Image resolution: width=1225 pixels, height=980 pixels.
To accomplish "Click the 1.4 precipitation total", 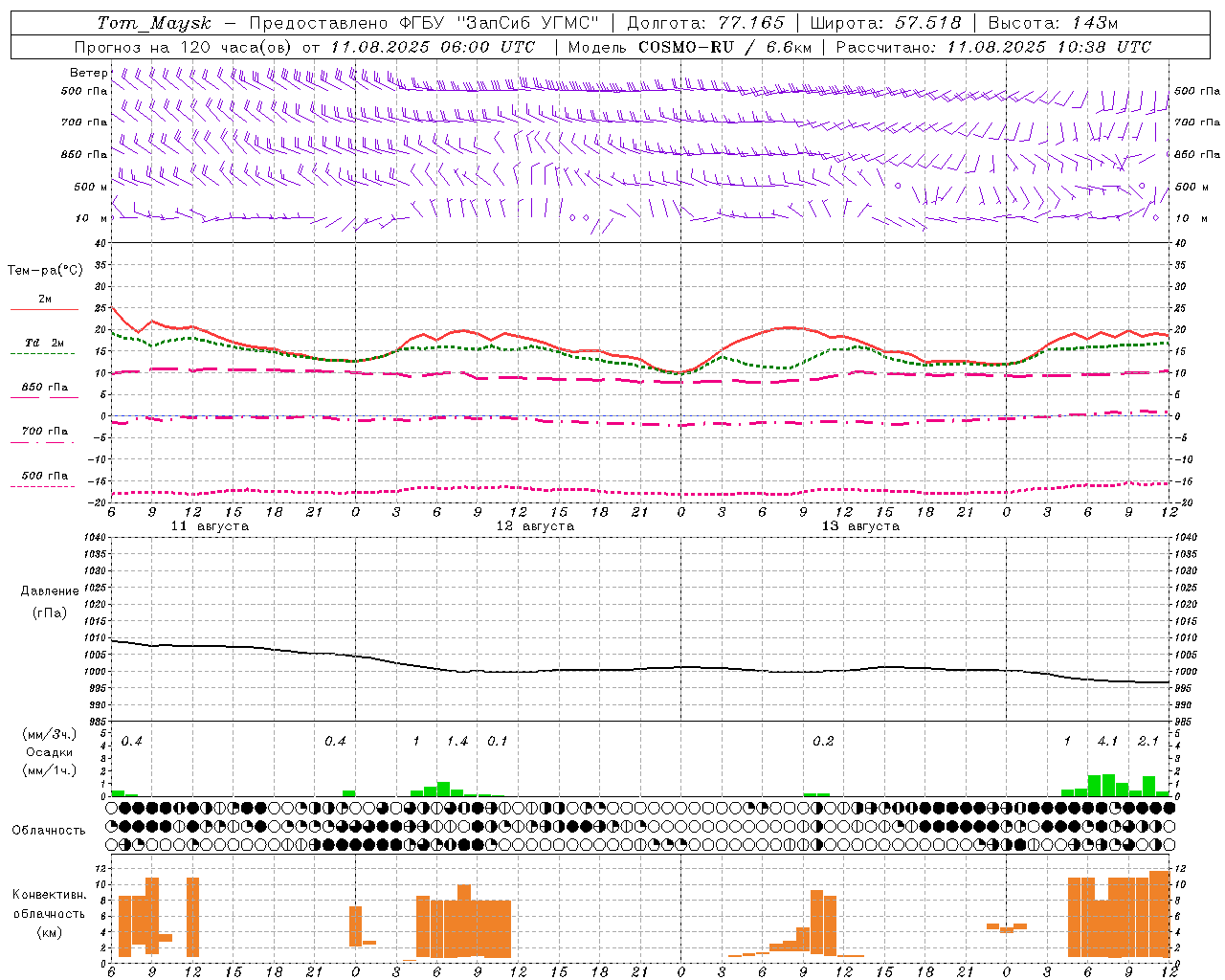I will (457, 742).
